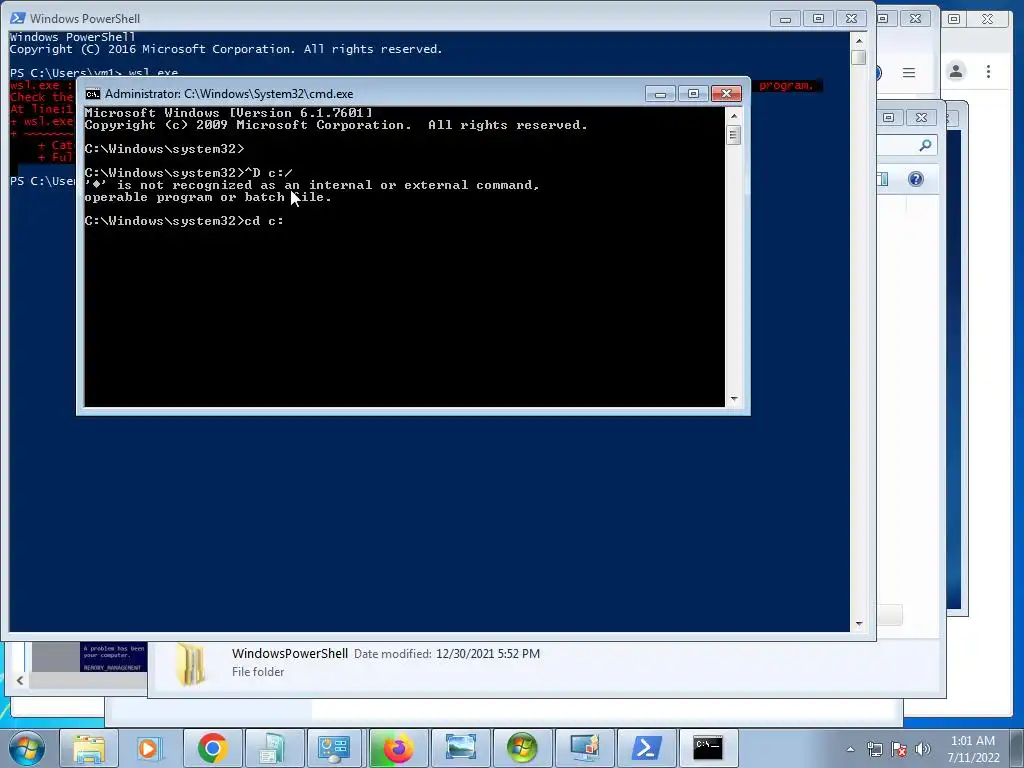The image size is (1024, 768).
Task: Click the PowerShell title bar icon
Action: click(x=18, y=18)
